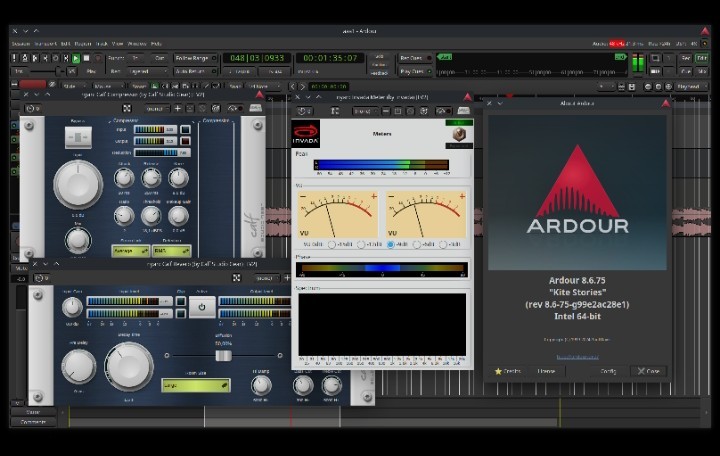Open the Slide edit mode dropdown
Screen dimensions: 720x456
(x=76, y=86)
